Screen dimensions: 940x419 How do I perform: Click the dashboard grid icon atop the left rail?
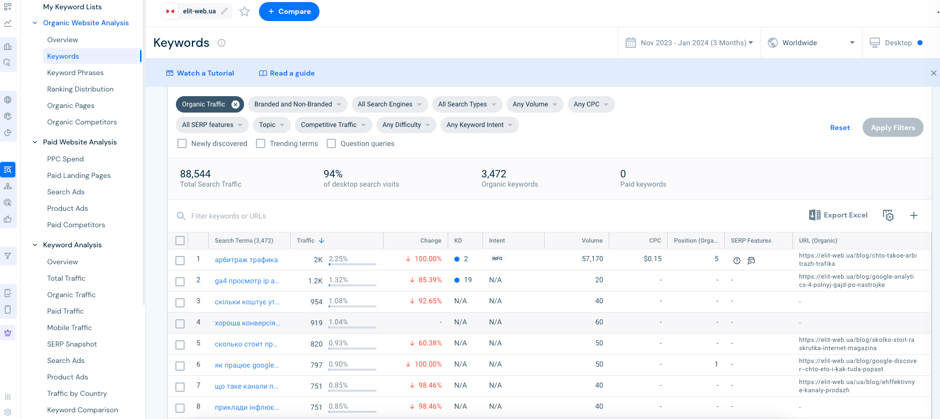tap(7, 7)
